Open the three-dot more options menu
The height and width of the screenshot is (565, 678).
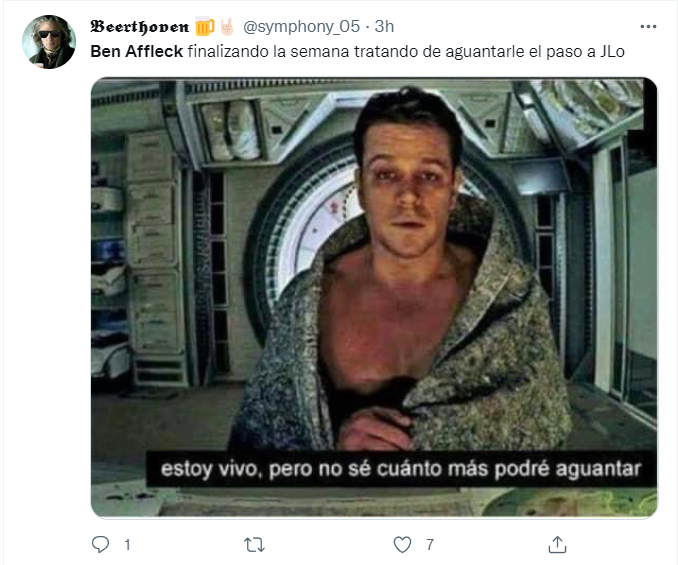[x=648, y=27]
